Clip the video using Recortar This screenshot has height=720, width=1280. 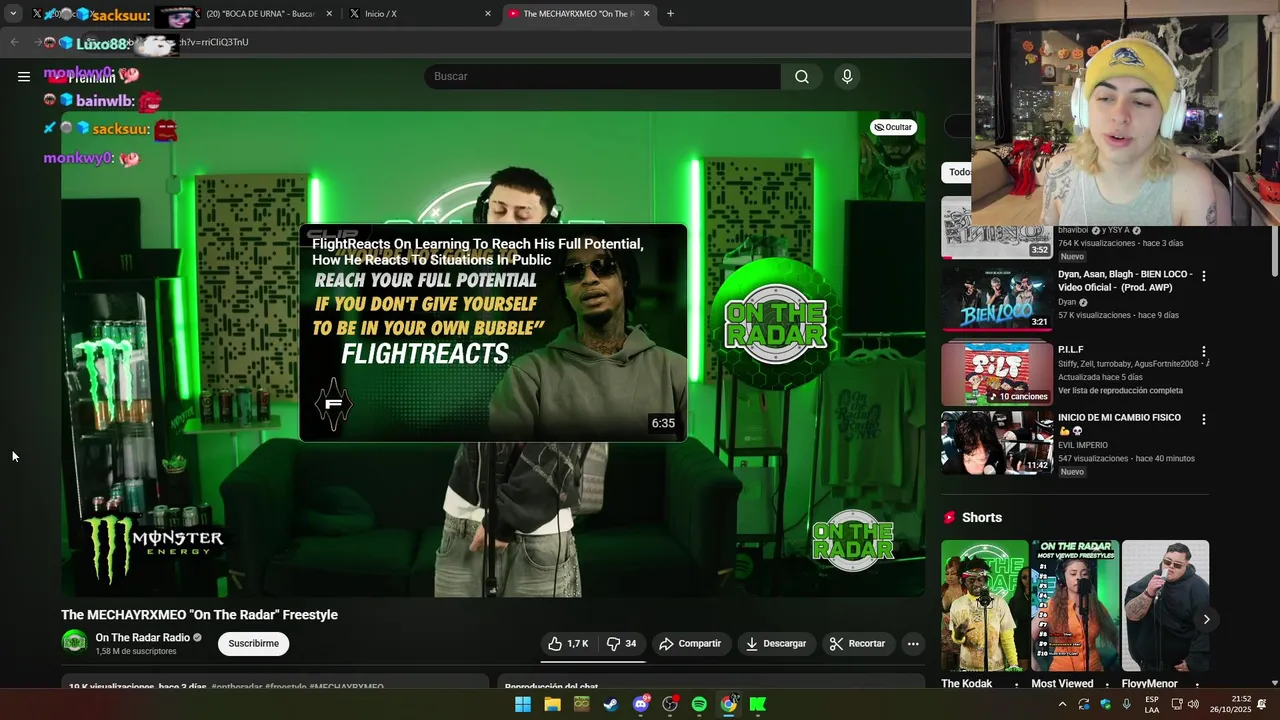(858, 644)
